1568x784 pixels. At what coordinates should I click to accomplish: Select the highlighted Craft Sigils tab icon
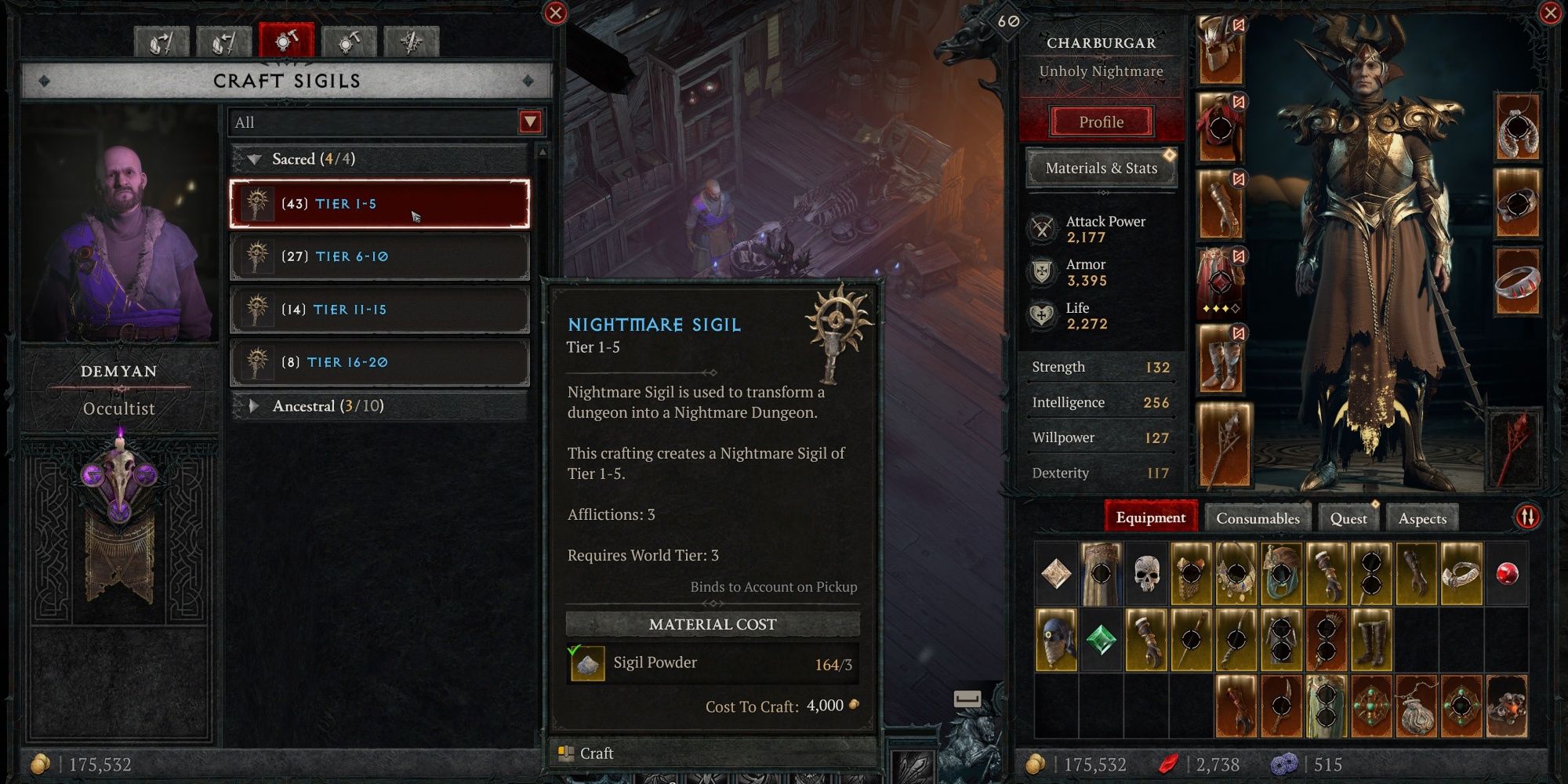tap(286, 41)
